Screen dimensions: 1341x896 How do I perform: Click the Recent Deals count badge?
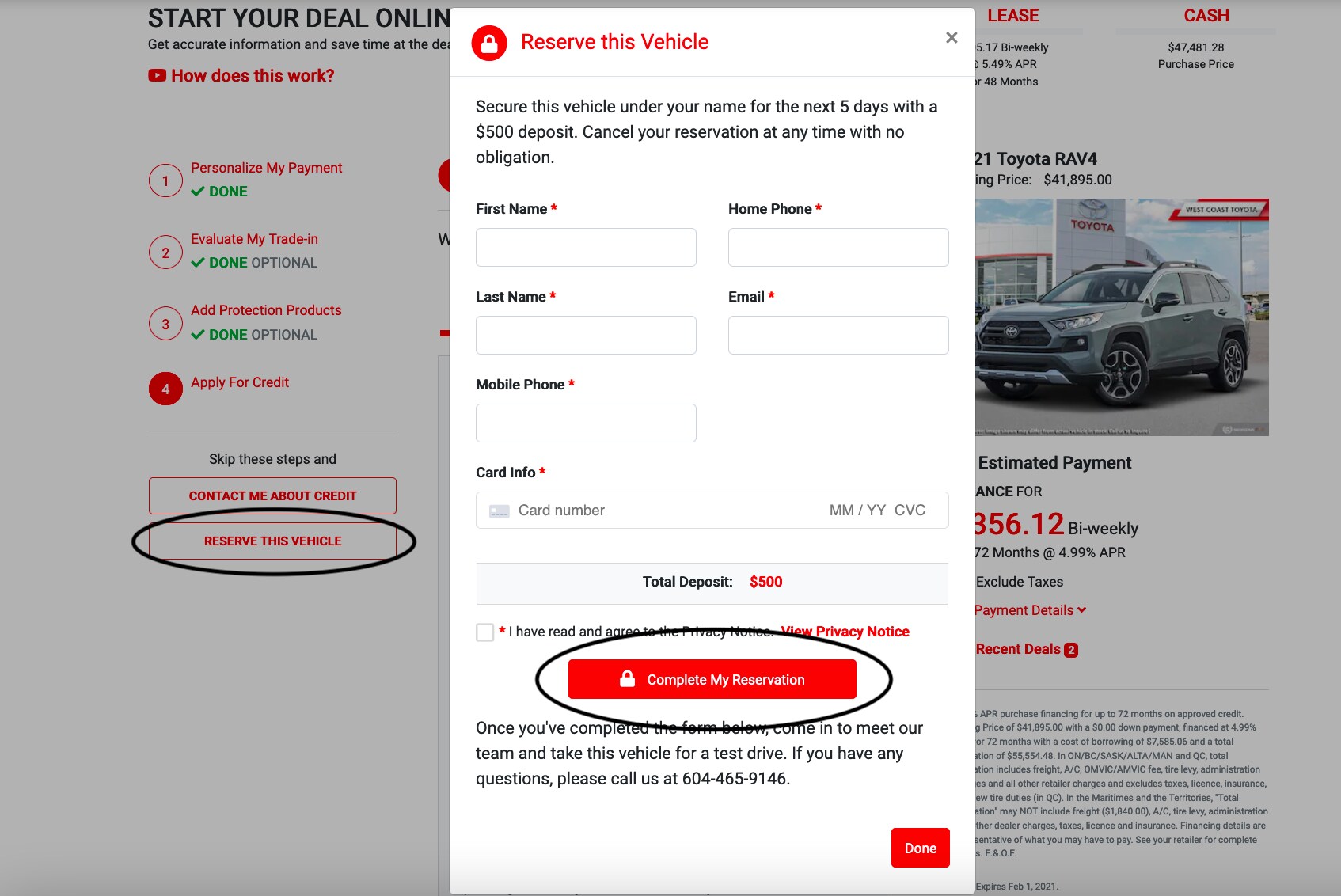(x=1071, y=650)
